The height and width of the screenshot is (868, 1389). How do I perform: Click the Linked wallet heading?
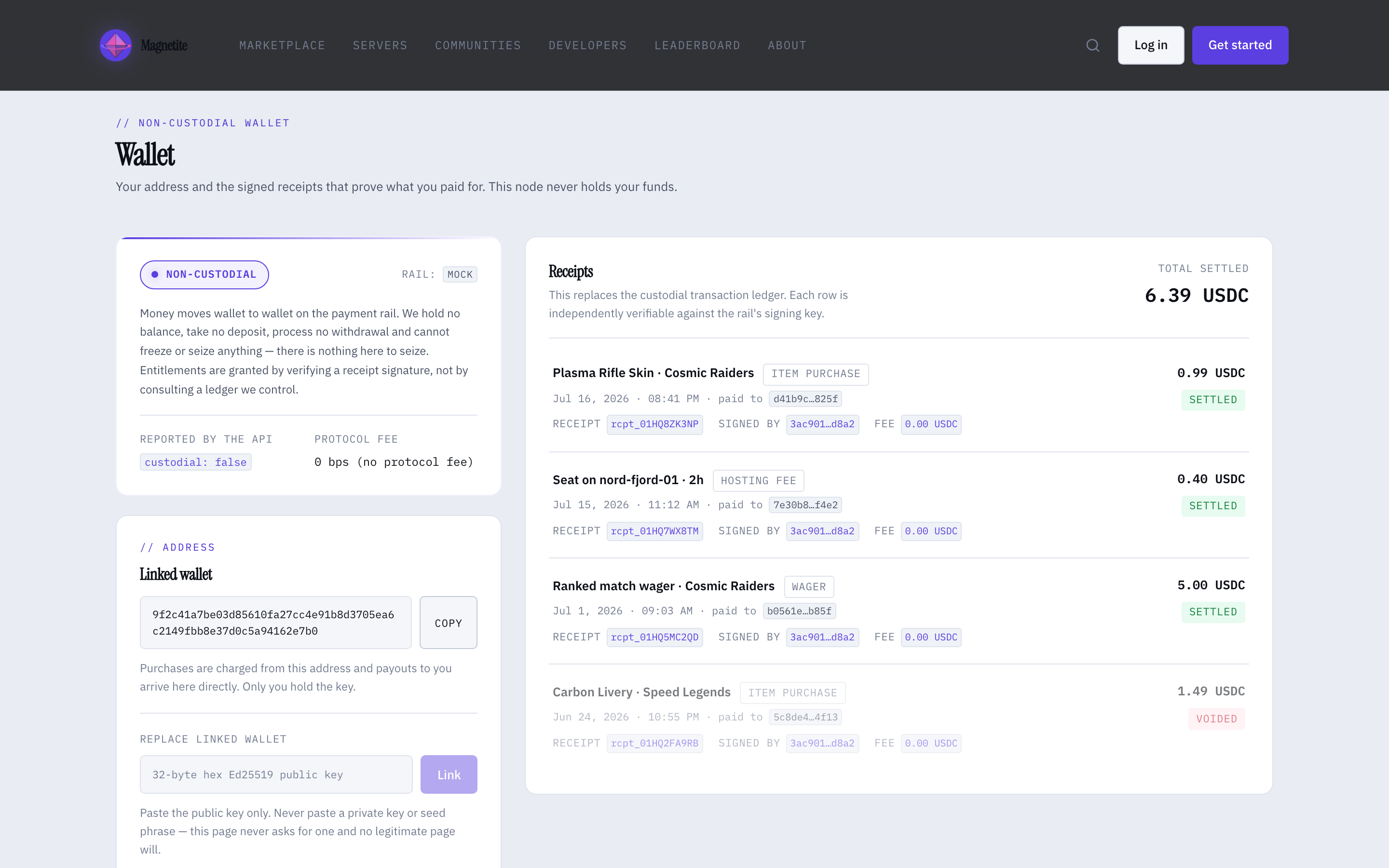[x=176, y=574]
